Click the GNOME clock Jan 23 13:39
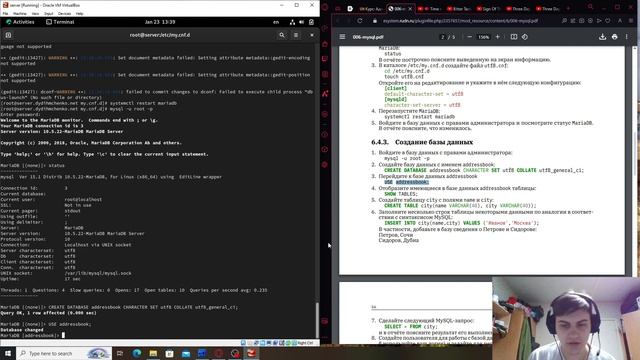This screenshot has width=640, height=360. coord(160,22)
